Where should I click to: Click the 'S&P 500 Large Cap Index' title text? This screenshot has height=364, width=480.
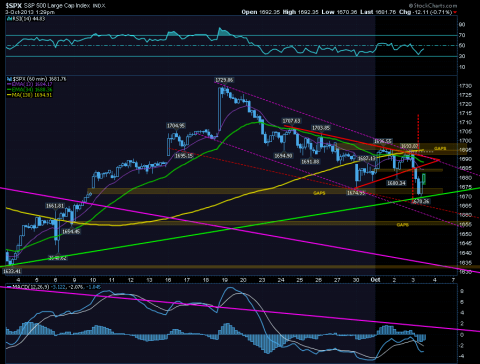point(57,6)
